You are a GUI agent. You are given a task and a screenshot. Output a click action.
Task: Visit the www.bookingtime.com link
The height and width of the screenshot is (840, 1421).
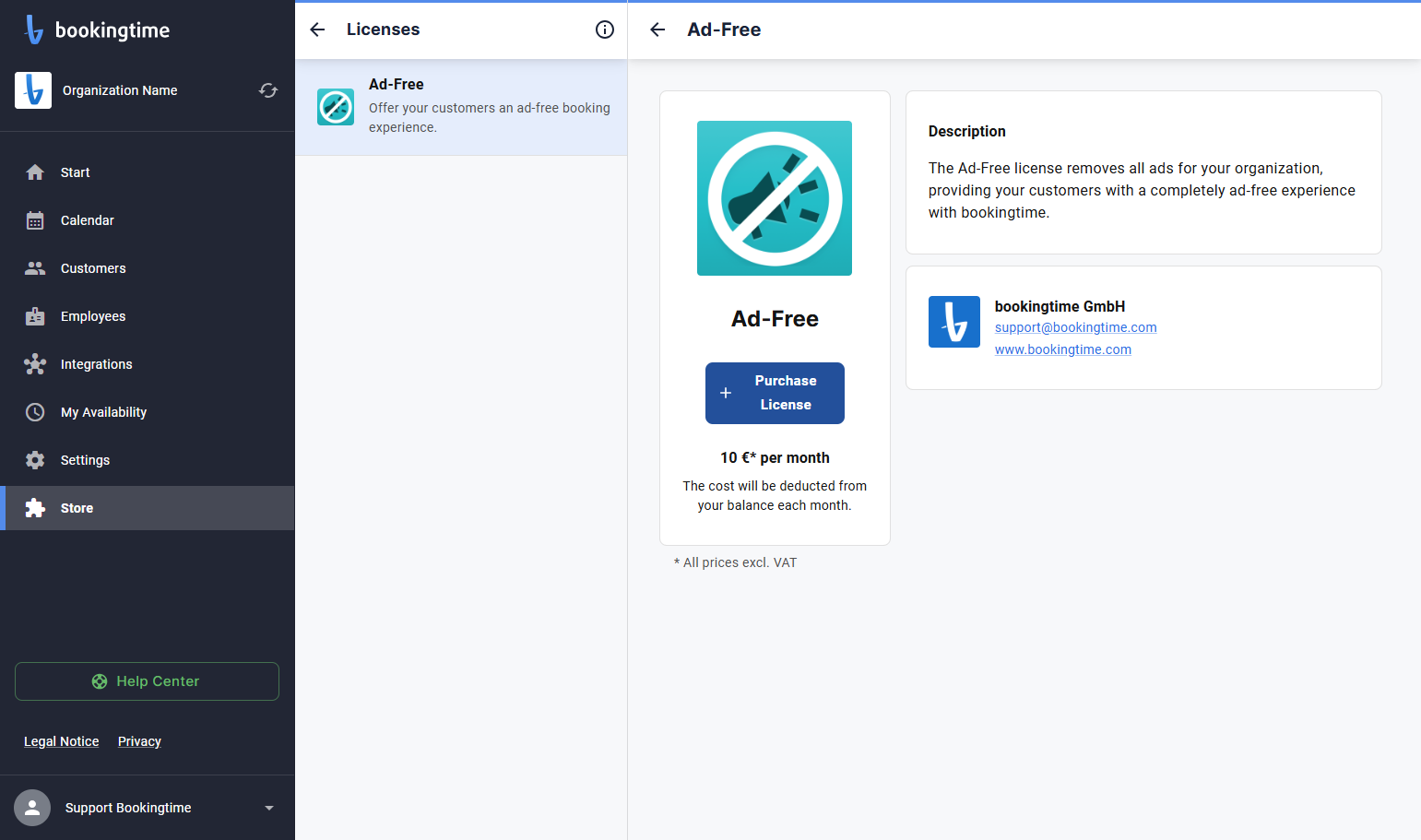(x=1063, y=349)
